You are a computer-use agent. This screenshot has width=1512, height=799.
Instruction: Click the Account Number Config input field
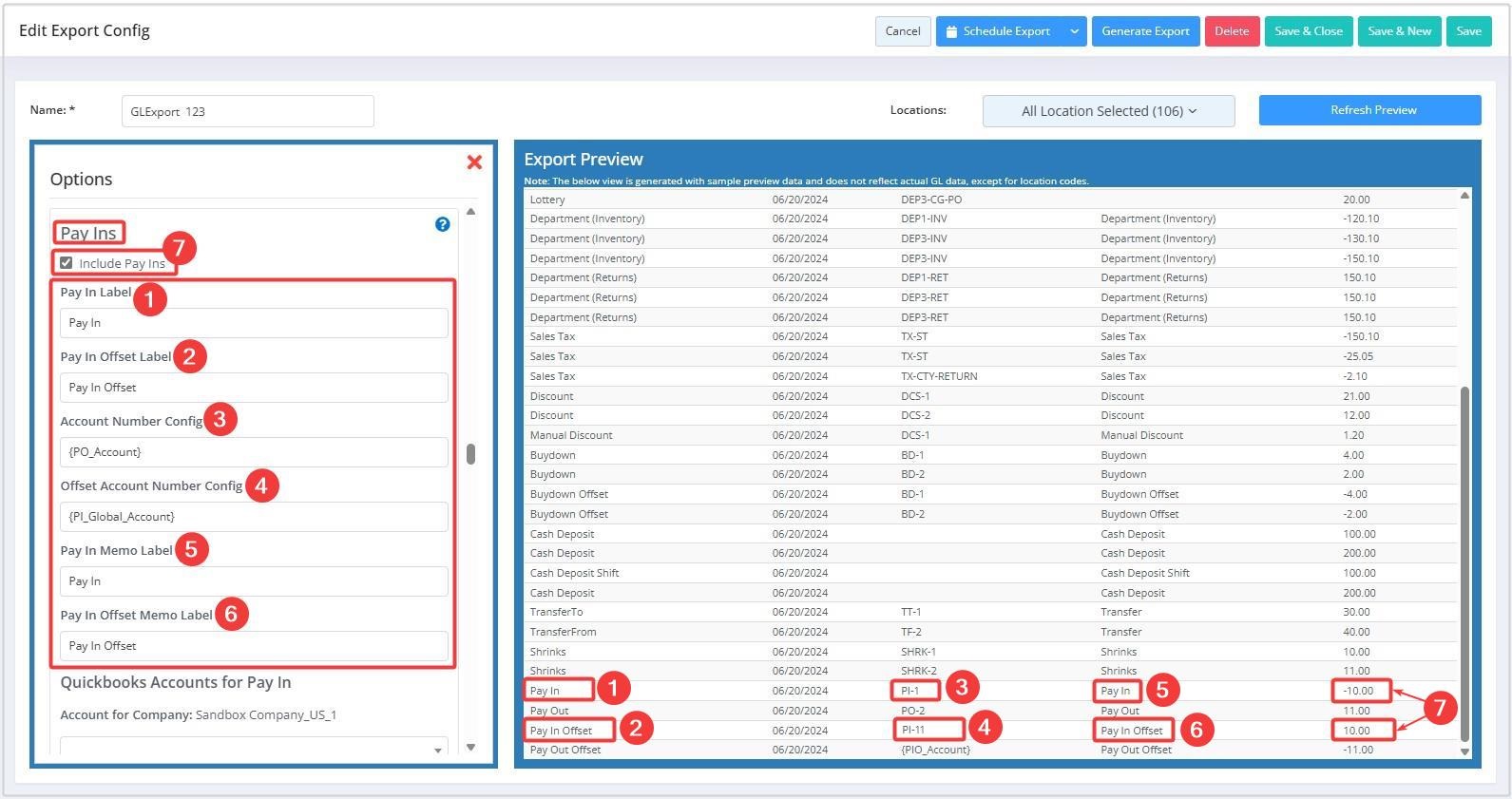point(254,452)
